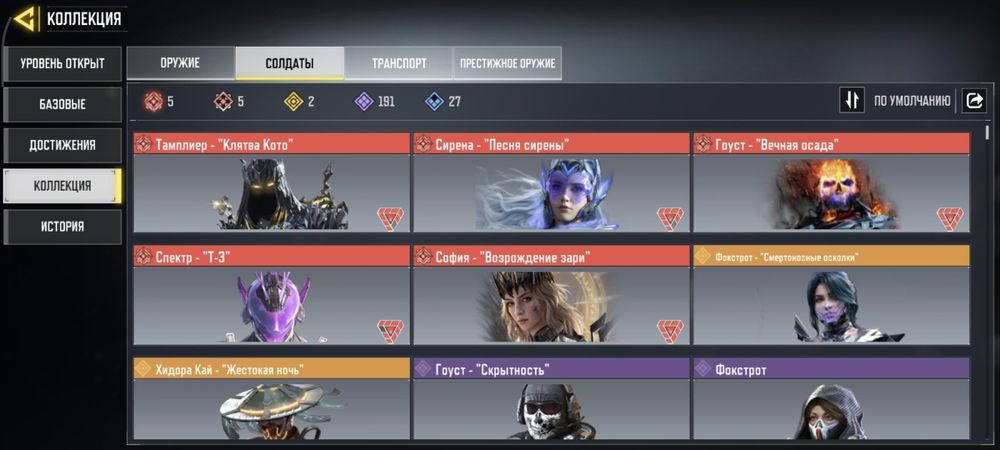The width and height of the screenshot is (1000, 450).
Task: Filter by red mythic rarity icon
Action: 152,101
